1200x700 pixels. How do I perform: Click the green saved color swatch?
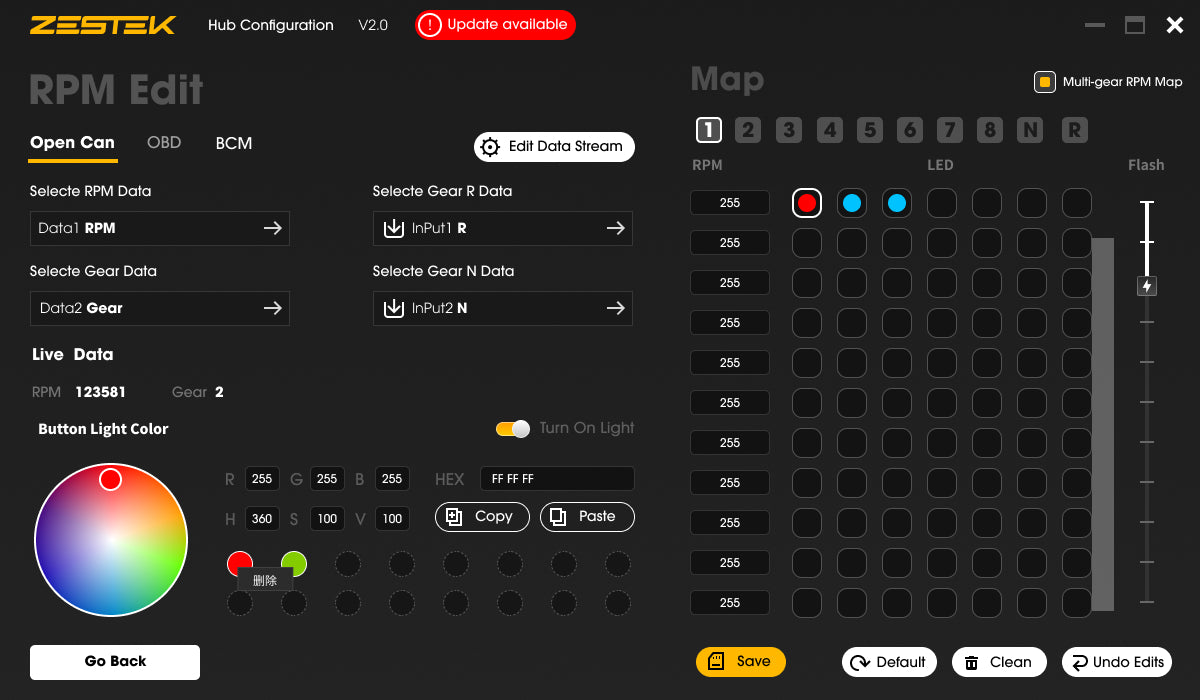click(x=294, y=562)
